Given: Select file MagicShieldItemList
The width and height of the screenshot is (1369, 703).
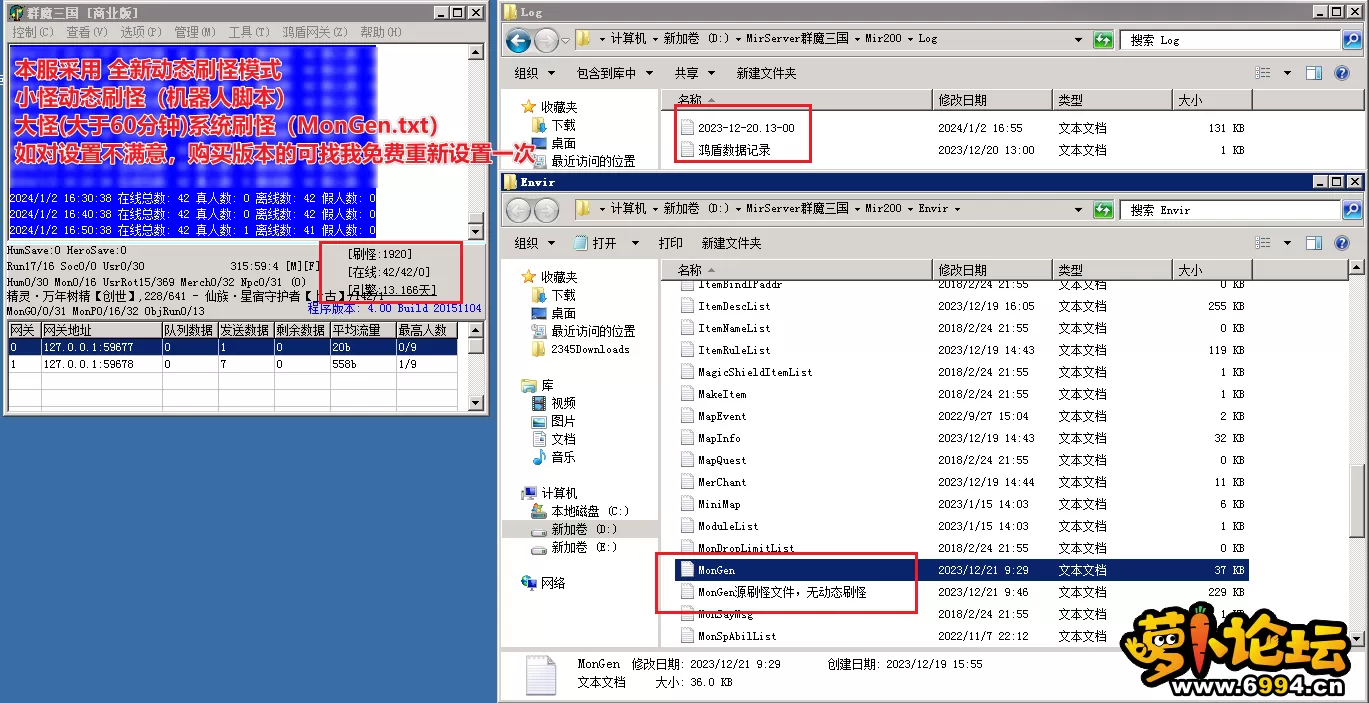Looking at the screenshot, I should [x=746, y=372].
